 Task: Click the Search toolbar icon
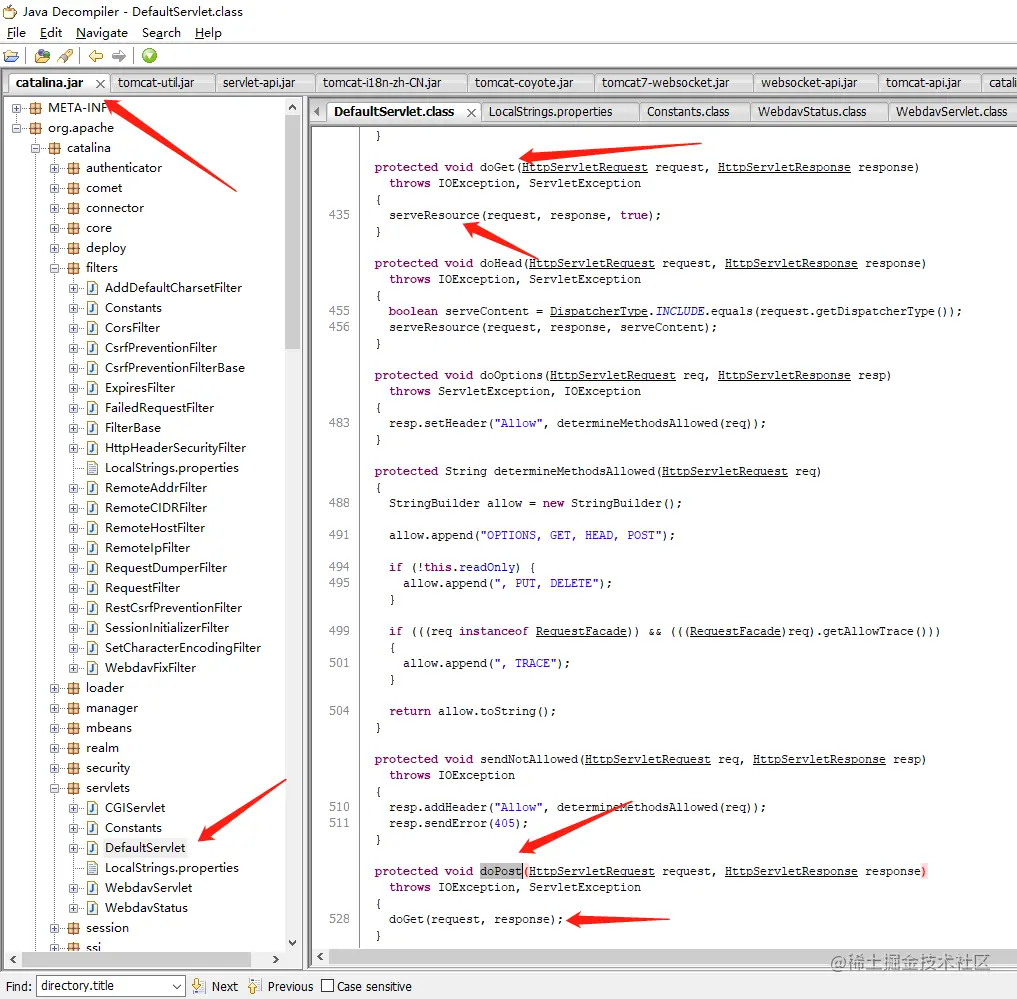(65, 56)
